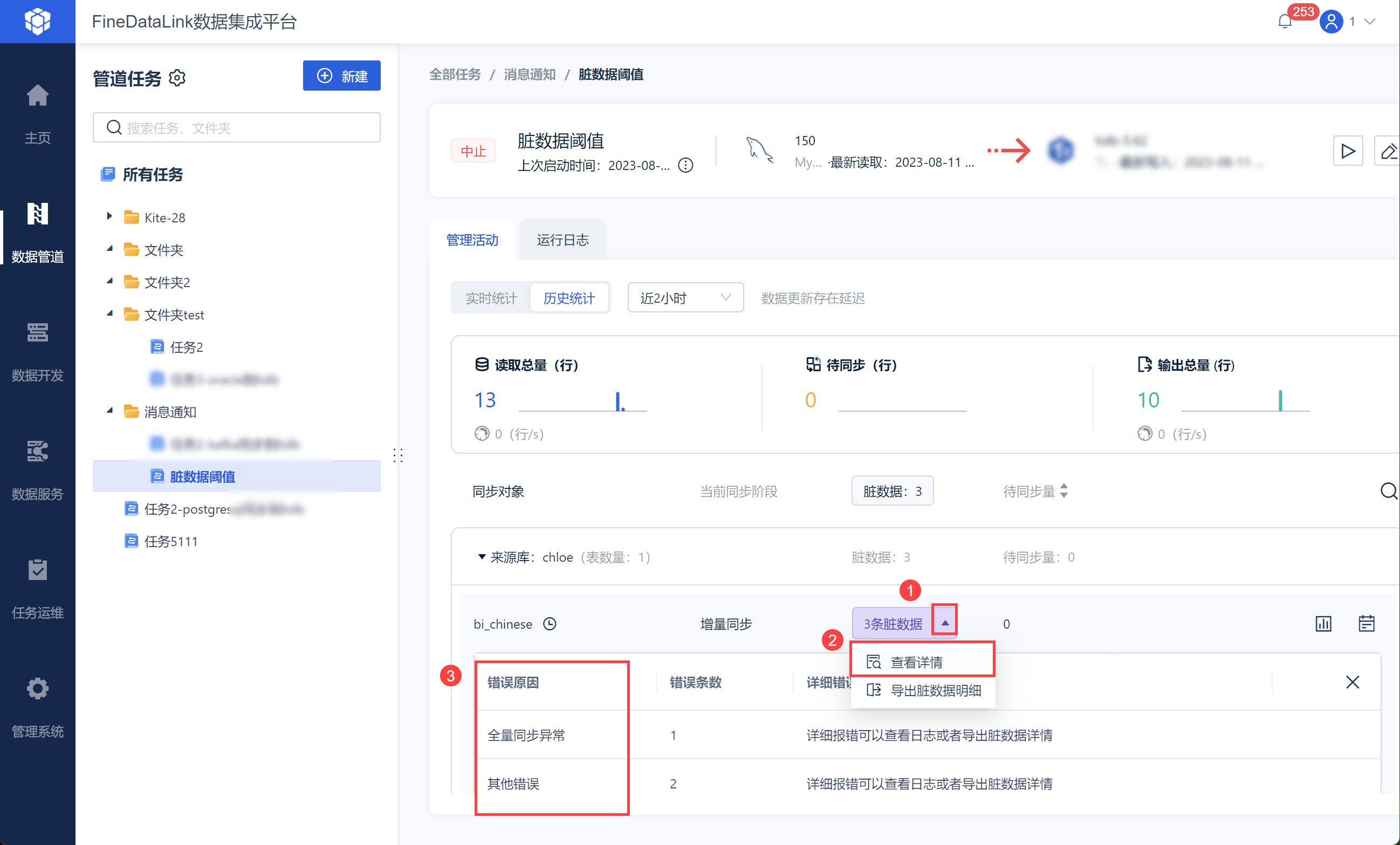1400x845 pixels.
Task: Open the 近2小时 time range dropdown
Action: pyautogui.click(x=685, y=298)
